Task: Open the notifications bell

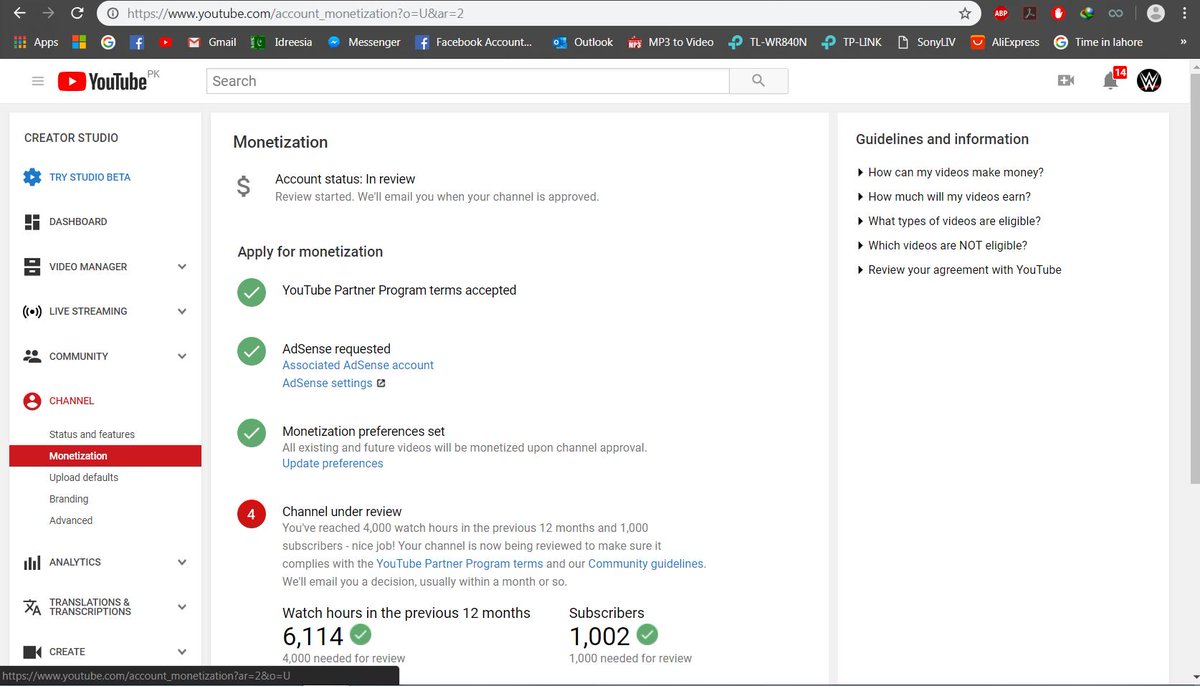Action: point(1110,81)
